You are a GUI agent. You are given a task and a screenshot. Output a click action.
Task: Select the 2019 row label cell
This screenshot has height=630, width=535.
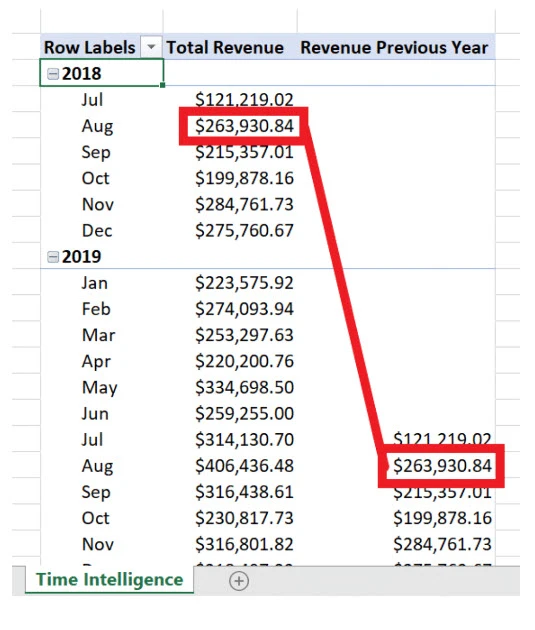pos(102,256)
